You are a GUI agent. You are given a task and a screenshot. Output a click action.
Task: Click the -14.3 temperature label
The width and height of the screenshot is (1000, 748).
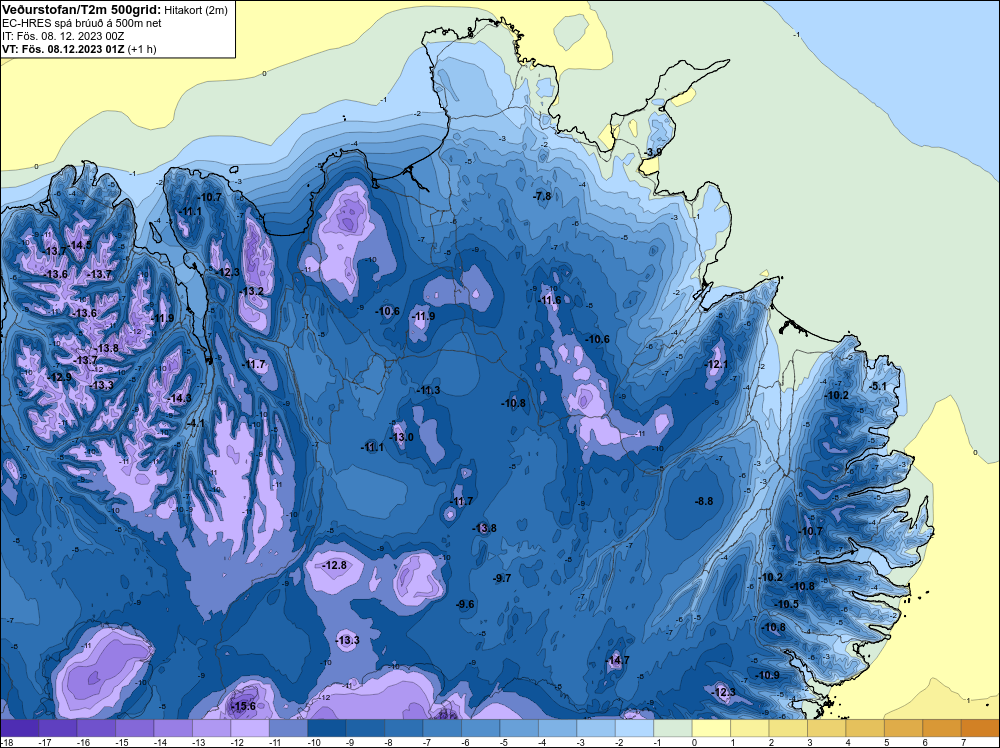(180, 399)
